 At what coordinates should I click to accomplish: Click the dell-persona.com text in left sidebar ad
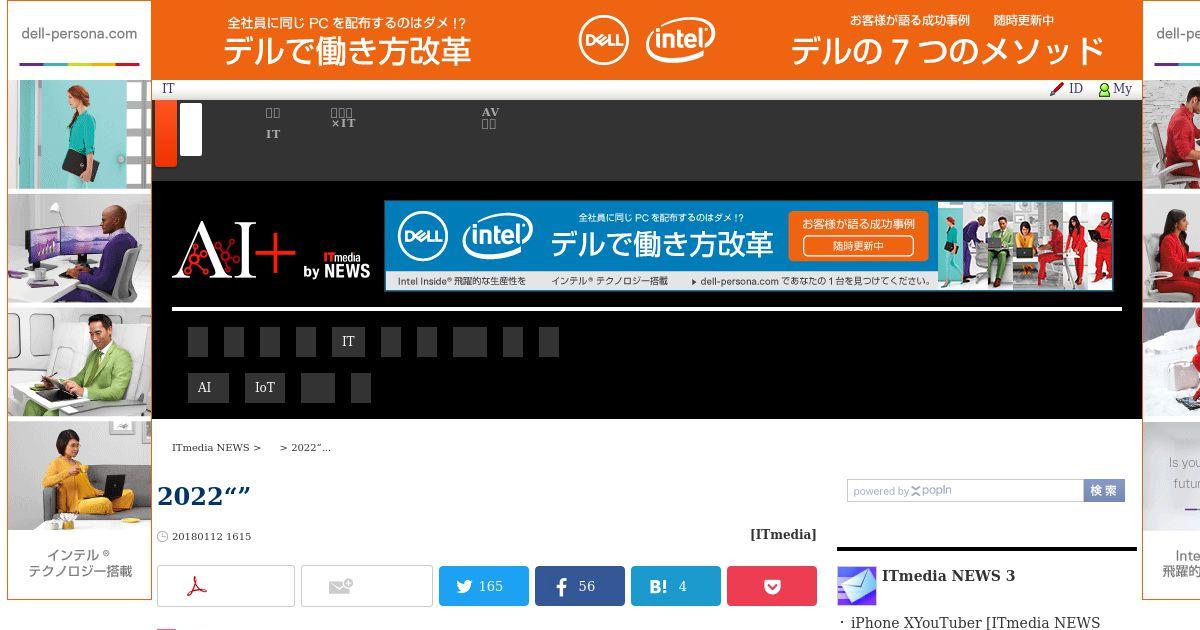pos(79,33)
